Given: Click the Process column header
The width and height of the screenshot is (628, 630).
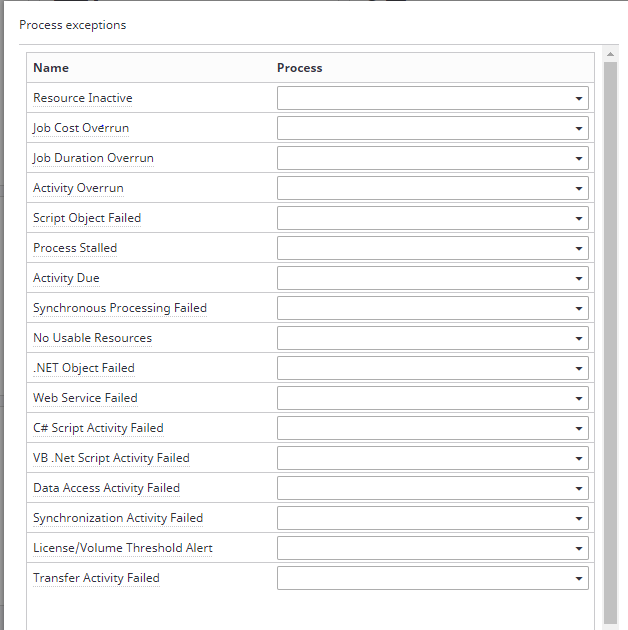Looking at the screenshot, I should (299, 68).
